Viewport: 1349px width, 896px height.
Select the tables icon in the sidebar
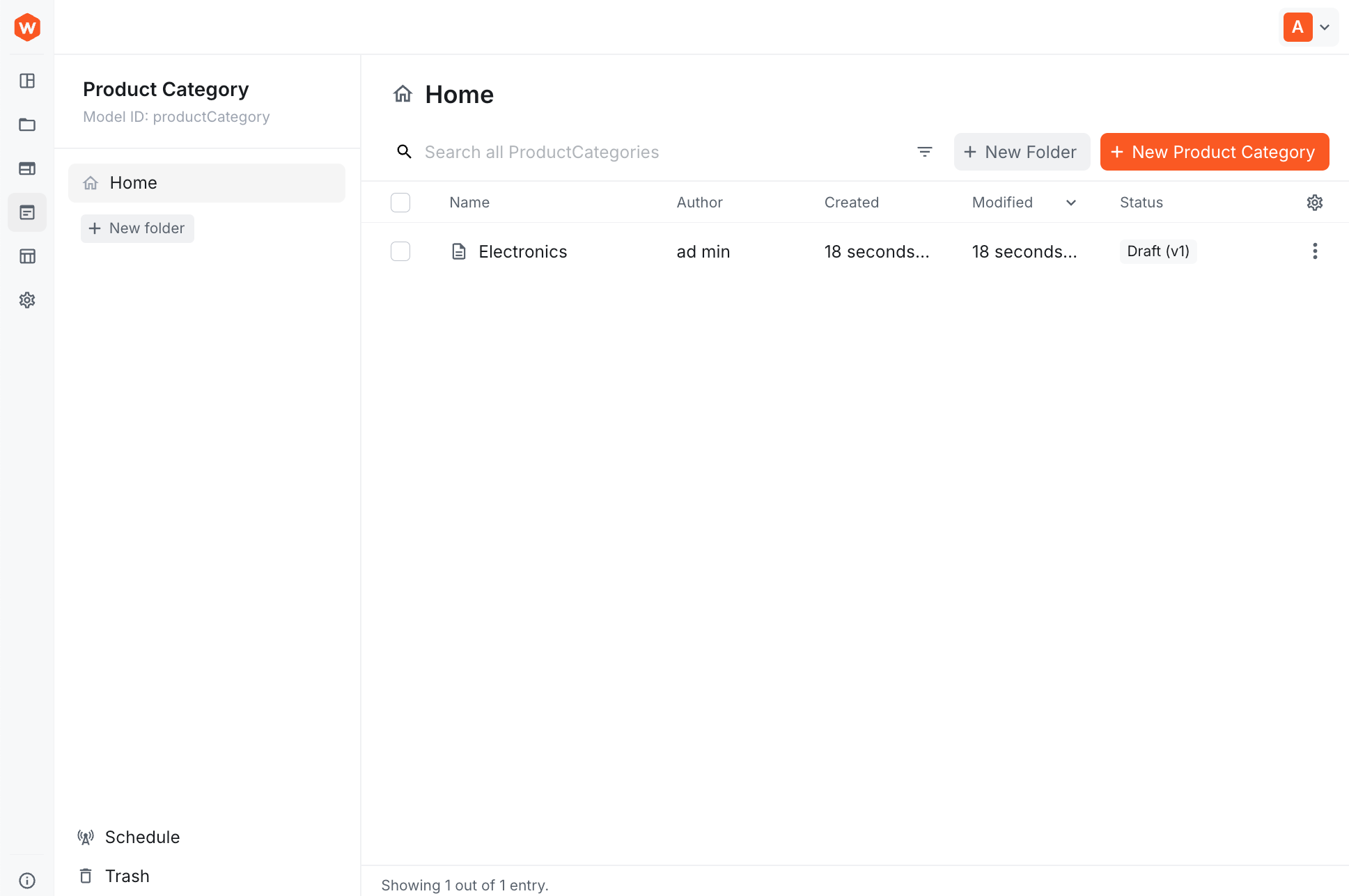coord(27,256)
